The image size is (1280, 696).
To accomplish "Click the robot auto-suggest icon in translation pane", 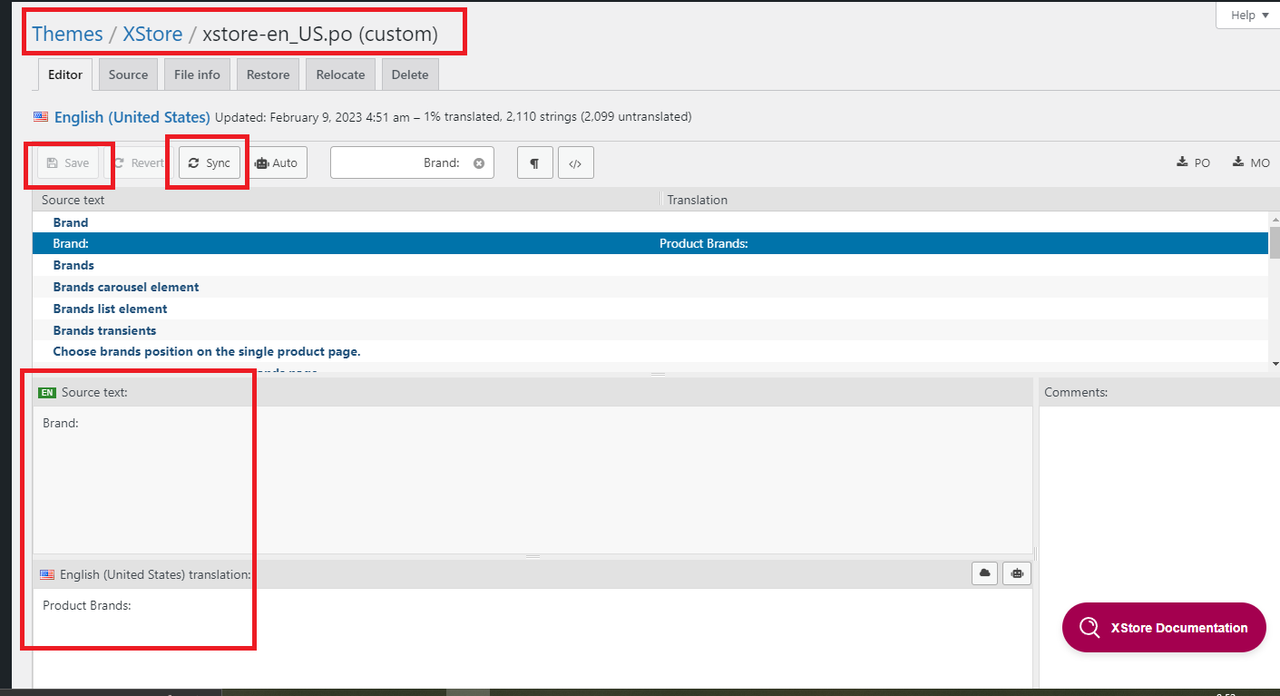I will click(1017, 573).
